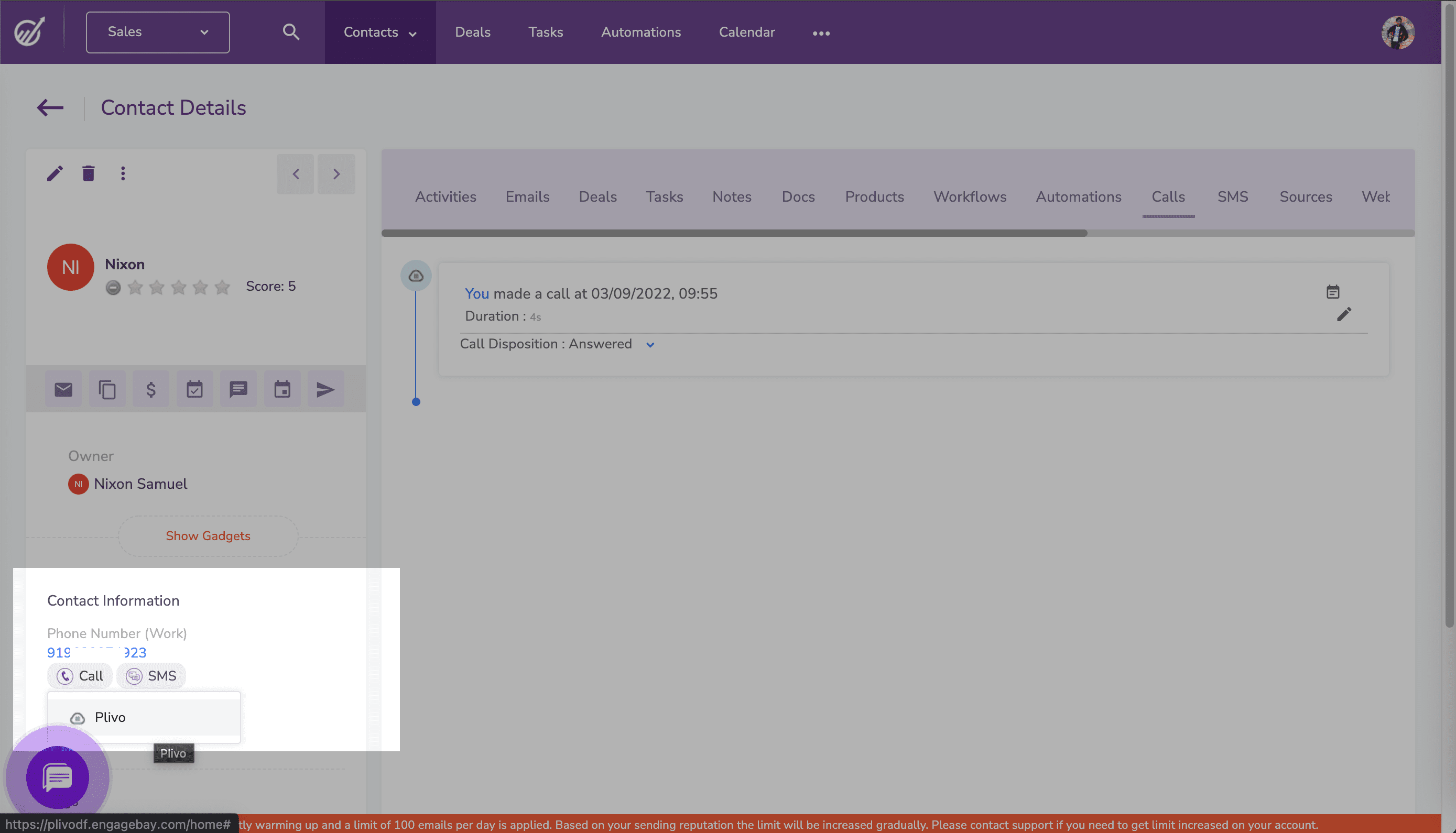The height and width of the screenshot is (833, 1456).
Task: Click the three-dot more options menu
Action: tap(121, 173)
